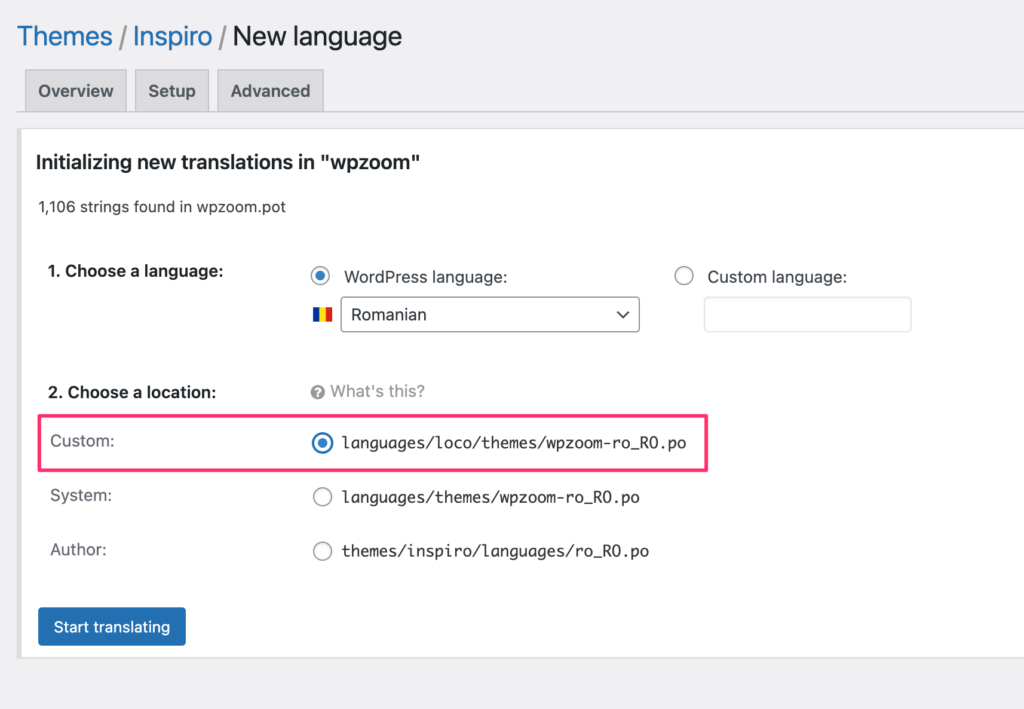The image size is (1024, 709).
Task: Switch to the Overview tab
Action: coord(76,91)
